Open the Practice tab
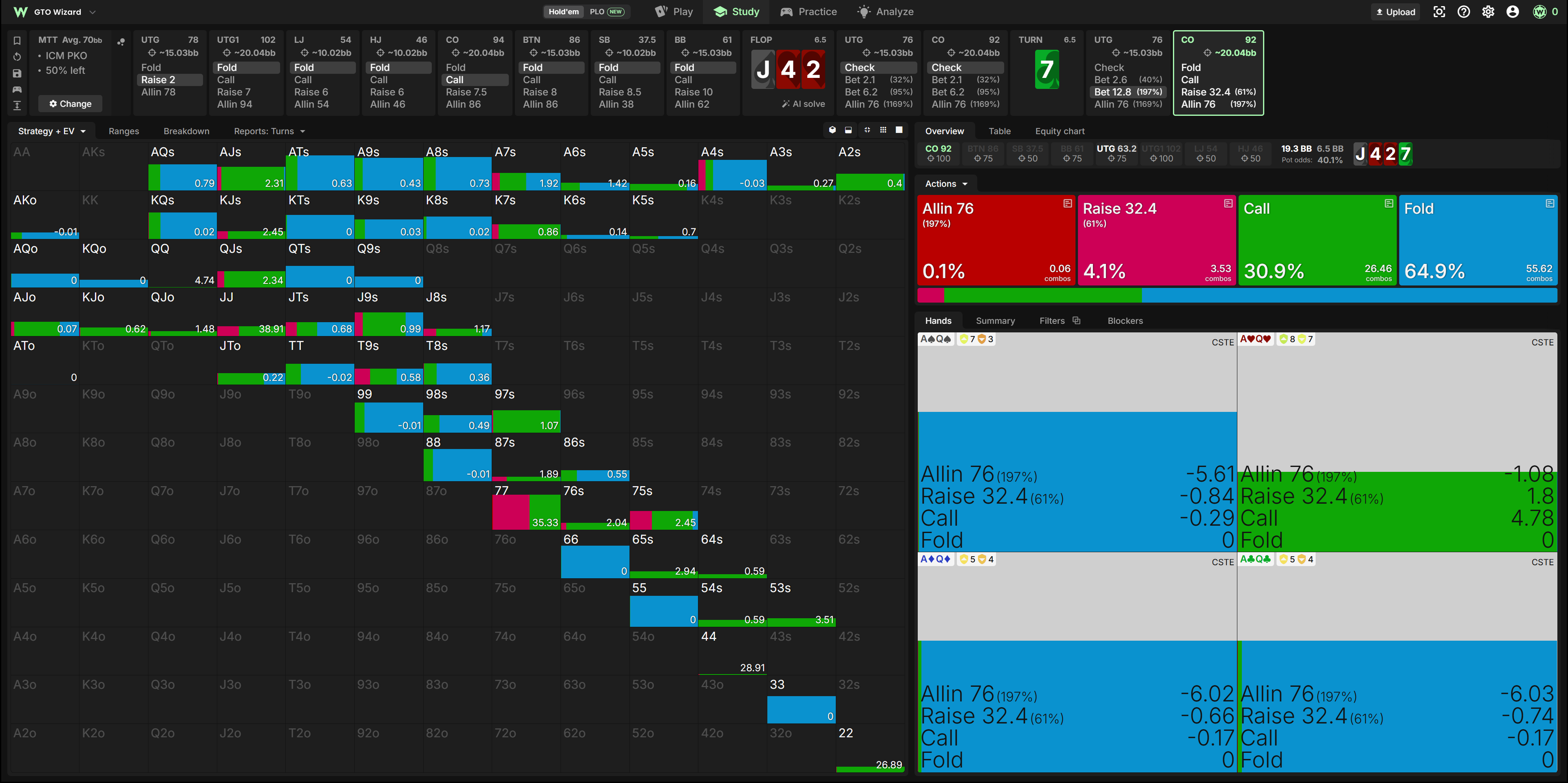 pos(808,11)
